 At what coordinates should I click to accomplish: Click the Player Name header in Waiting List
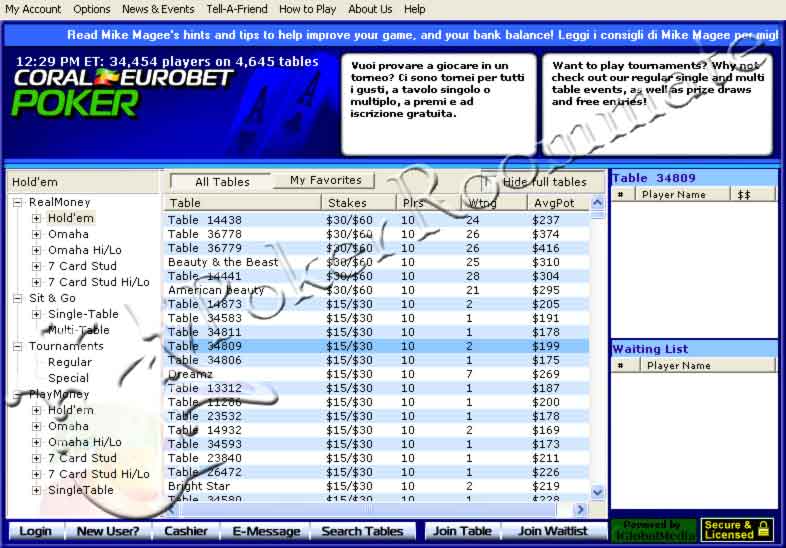pos(707,366)
